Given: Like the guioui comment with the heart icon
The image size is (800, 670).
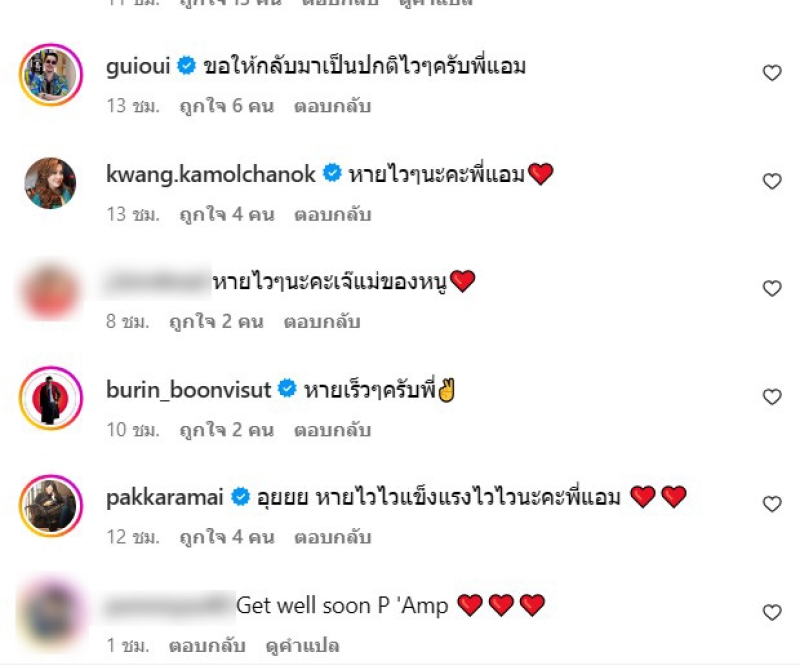Looking at the screenshot, I should pyautogui.click(x=772, y=73).
